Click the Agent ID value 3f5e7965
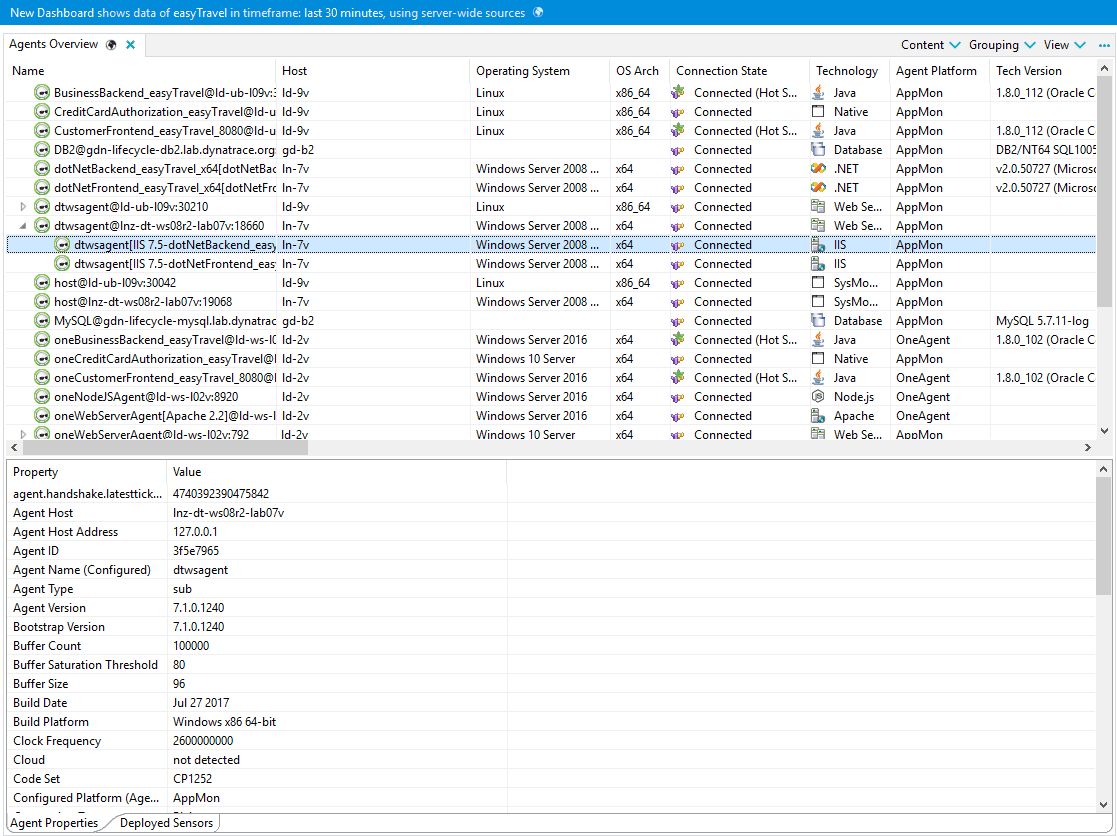The width and height of the screenshot is (1117, 836). point(196,551)
